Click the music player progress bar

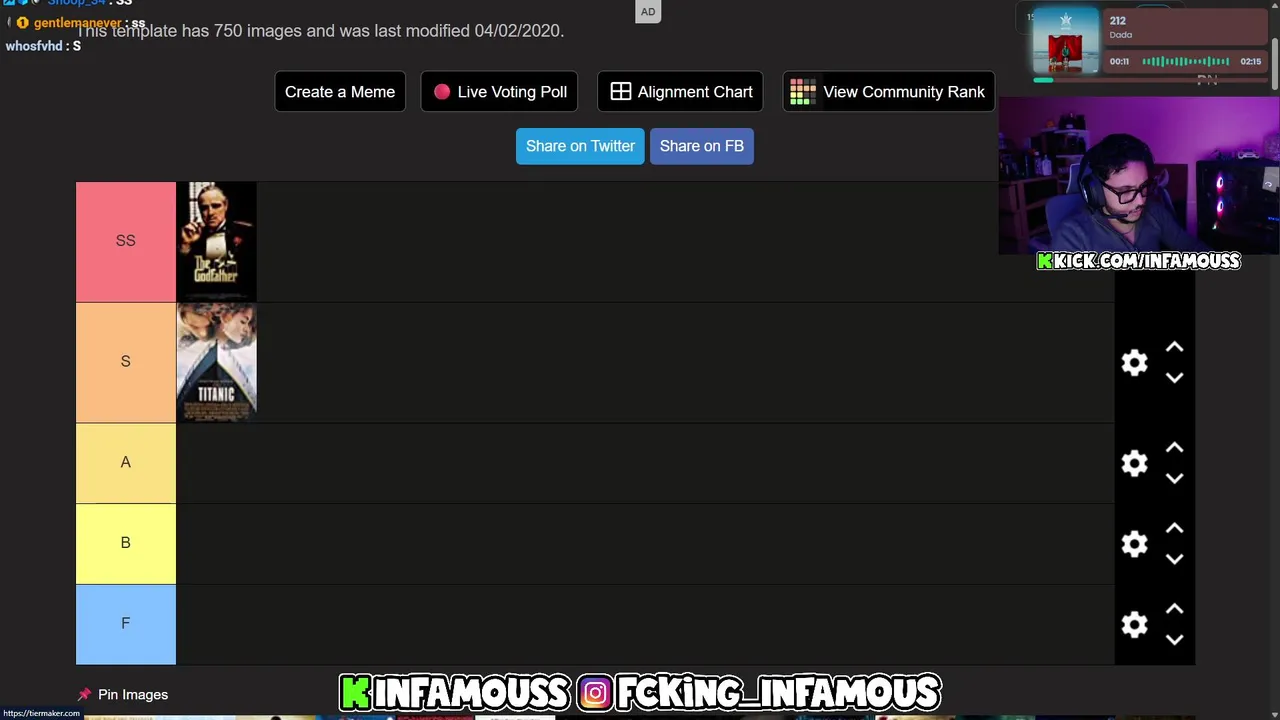1149,79
